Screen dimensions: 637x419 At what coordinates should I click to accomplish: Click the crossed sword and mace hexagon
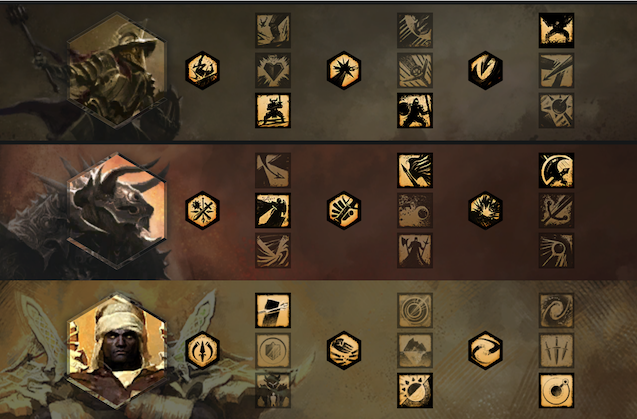pos(202,211)
